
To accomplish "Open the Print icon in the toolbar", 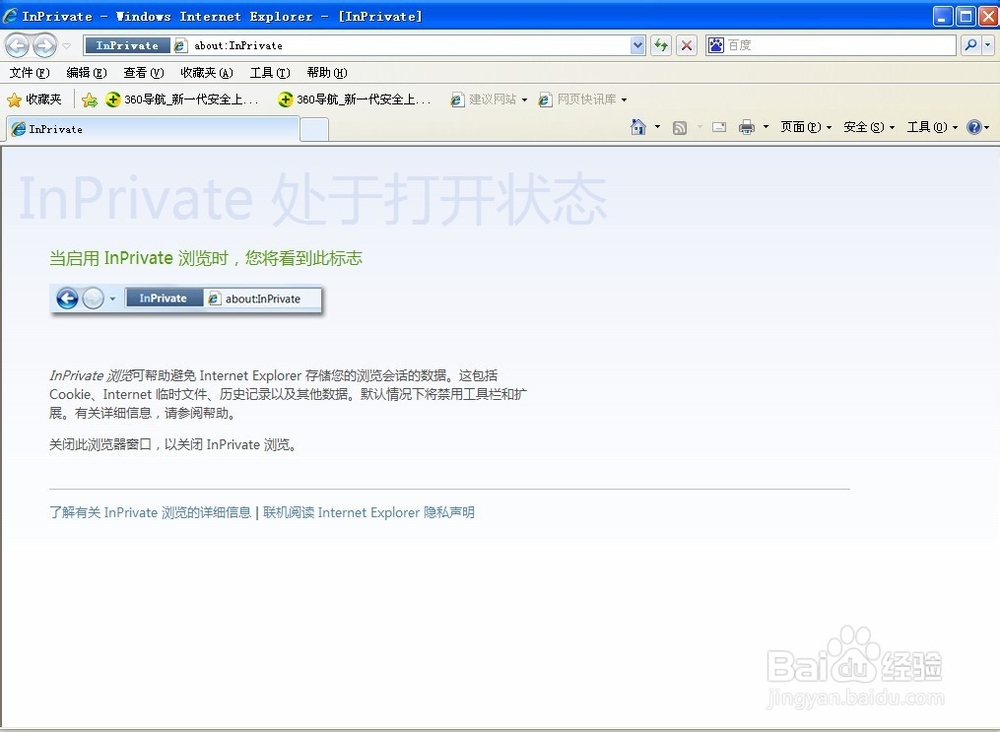I will point(747,127).
